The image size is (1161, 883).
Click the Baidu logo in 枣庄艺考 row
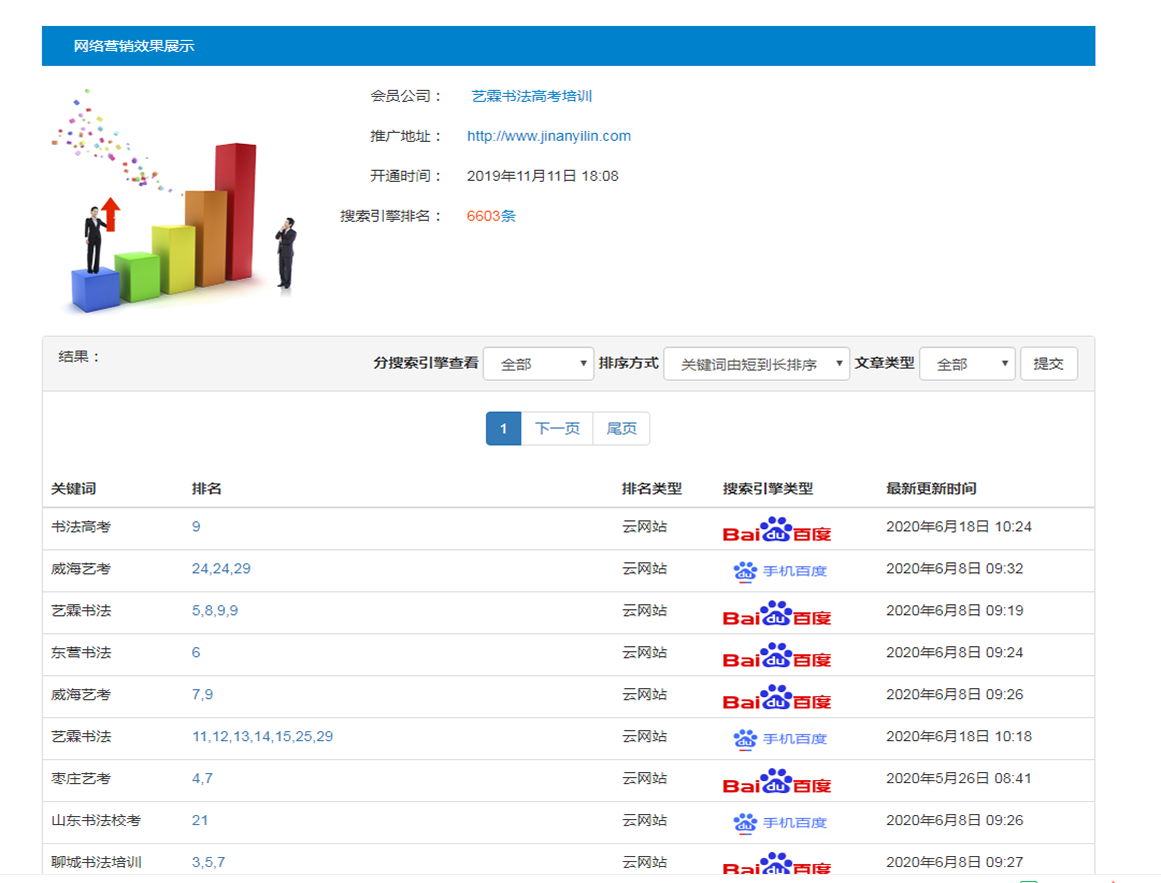pos(777,781)
